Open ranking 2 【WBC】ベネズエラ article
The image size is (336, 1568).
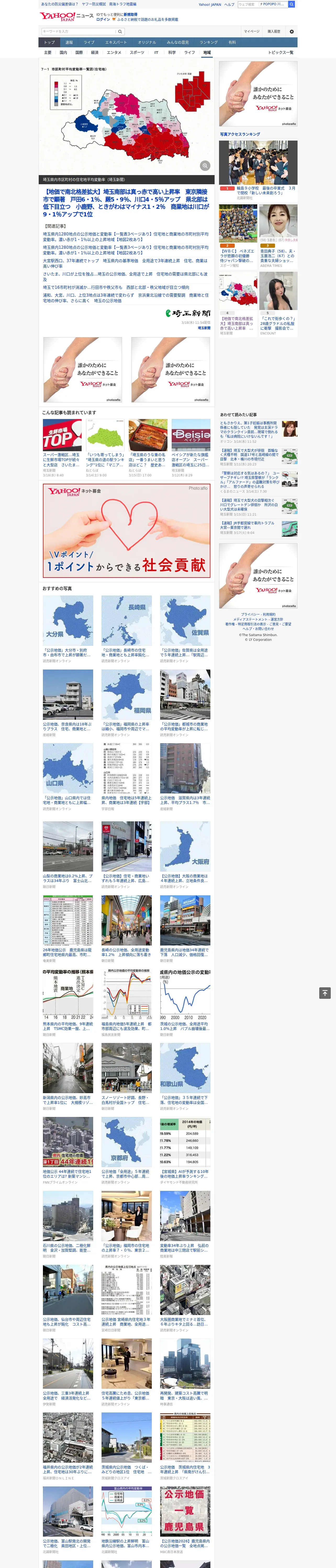tap(238, 224)
